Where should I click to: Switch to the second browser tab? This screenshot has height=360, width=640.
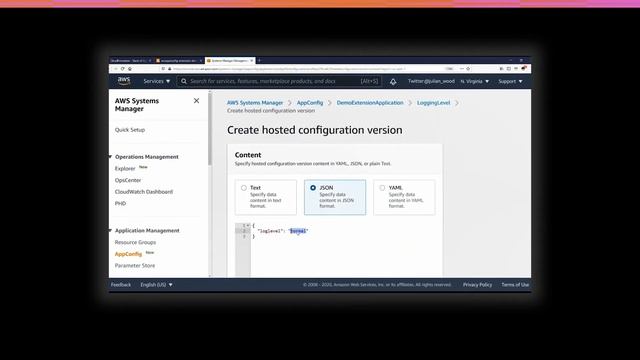point(179,60)
